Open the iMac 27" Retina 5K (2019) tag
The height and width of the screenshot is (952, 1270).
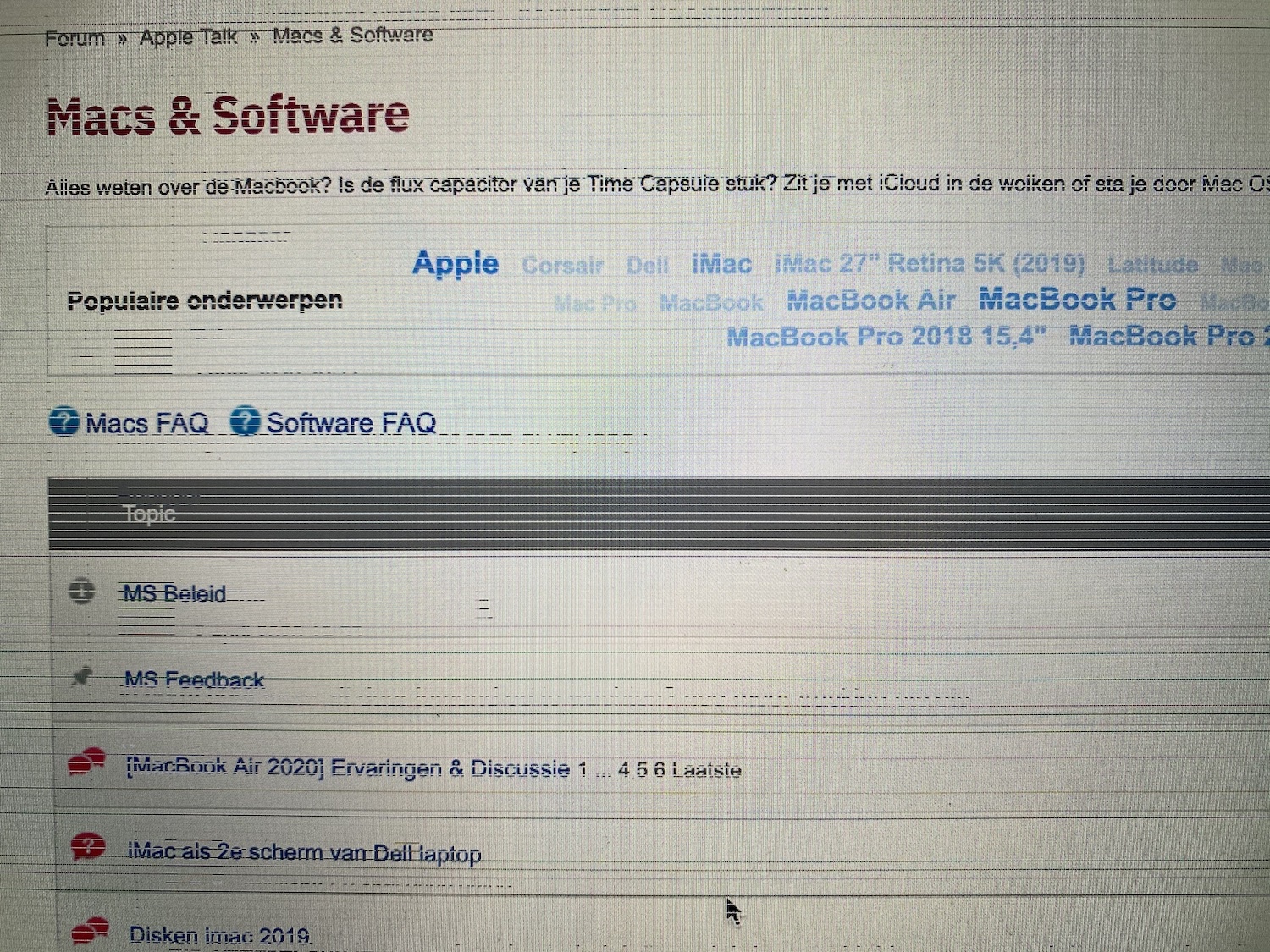(930, 264)
